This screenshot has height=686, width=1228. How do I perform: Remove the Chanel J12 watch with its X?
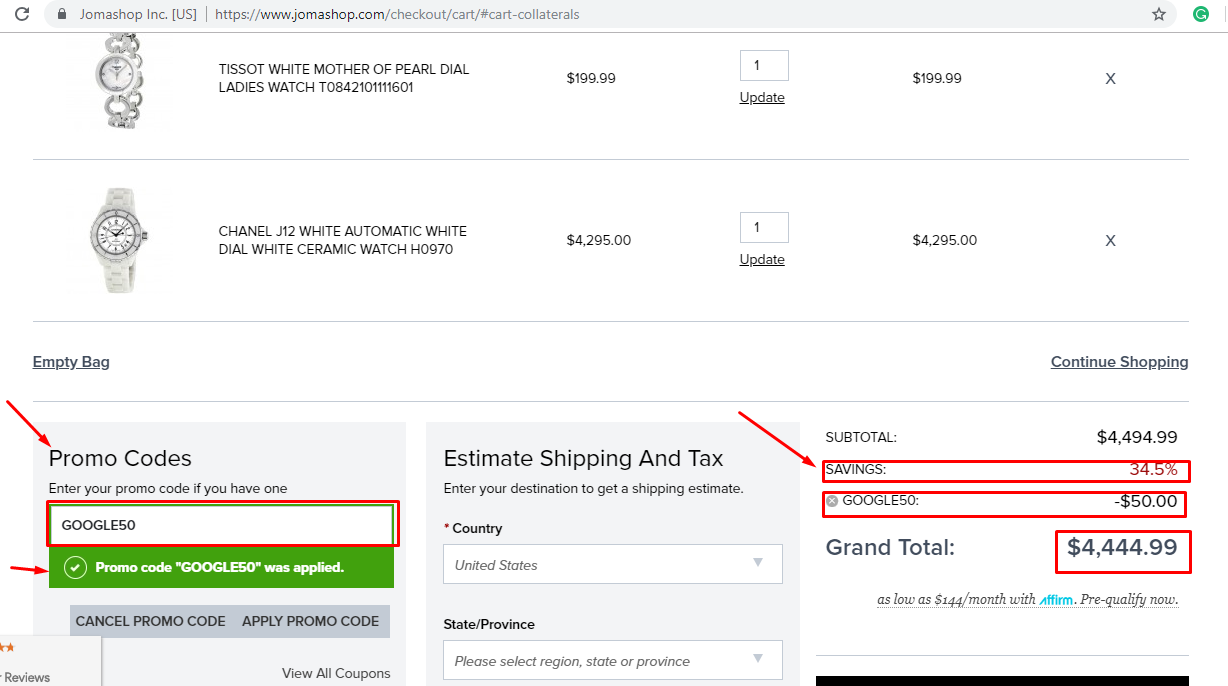tap(1110, 241)
